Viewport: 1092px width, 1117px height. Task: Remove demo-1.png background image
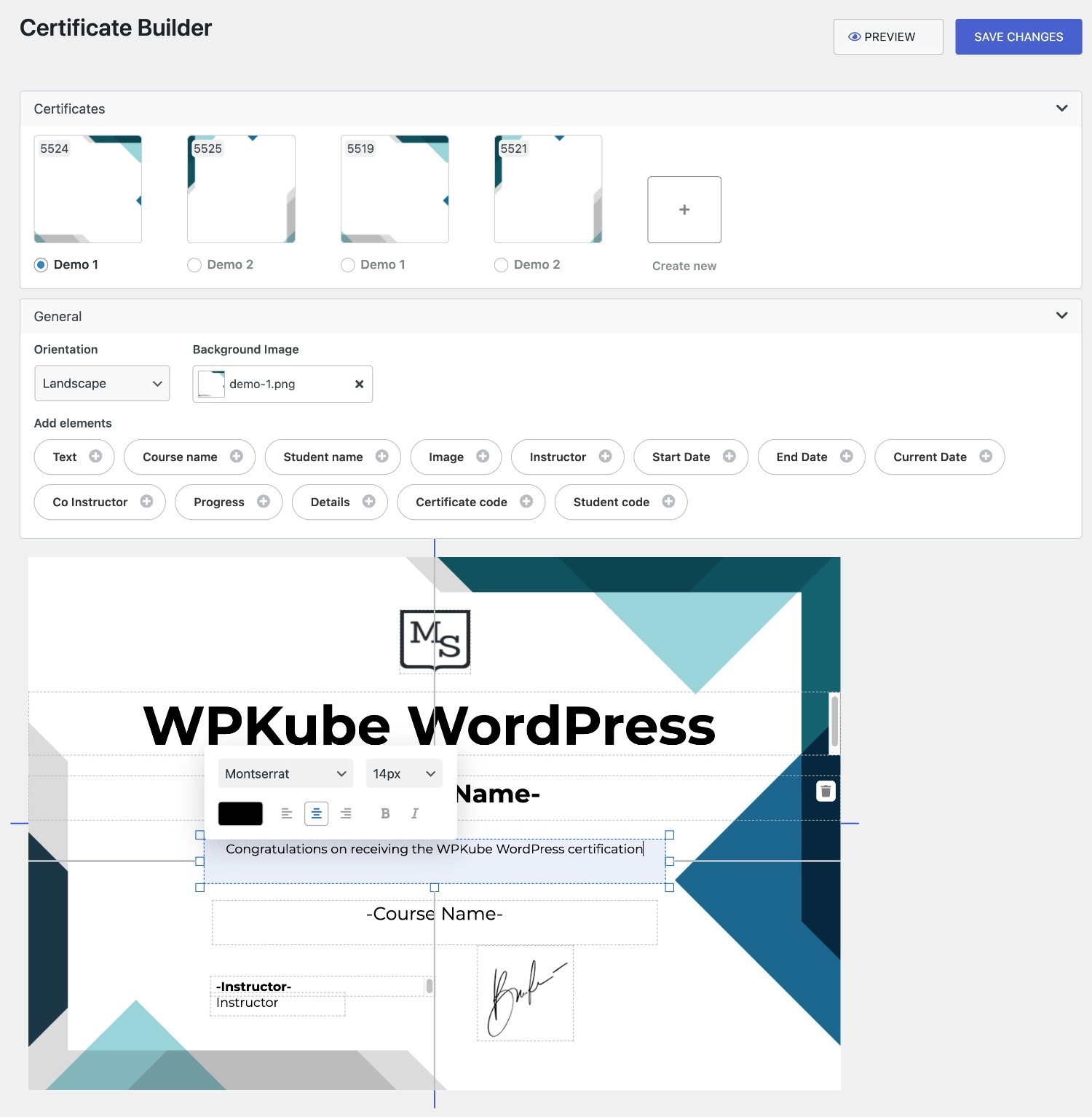(359, 384)
